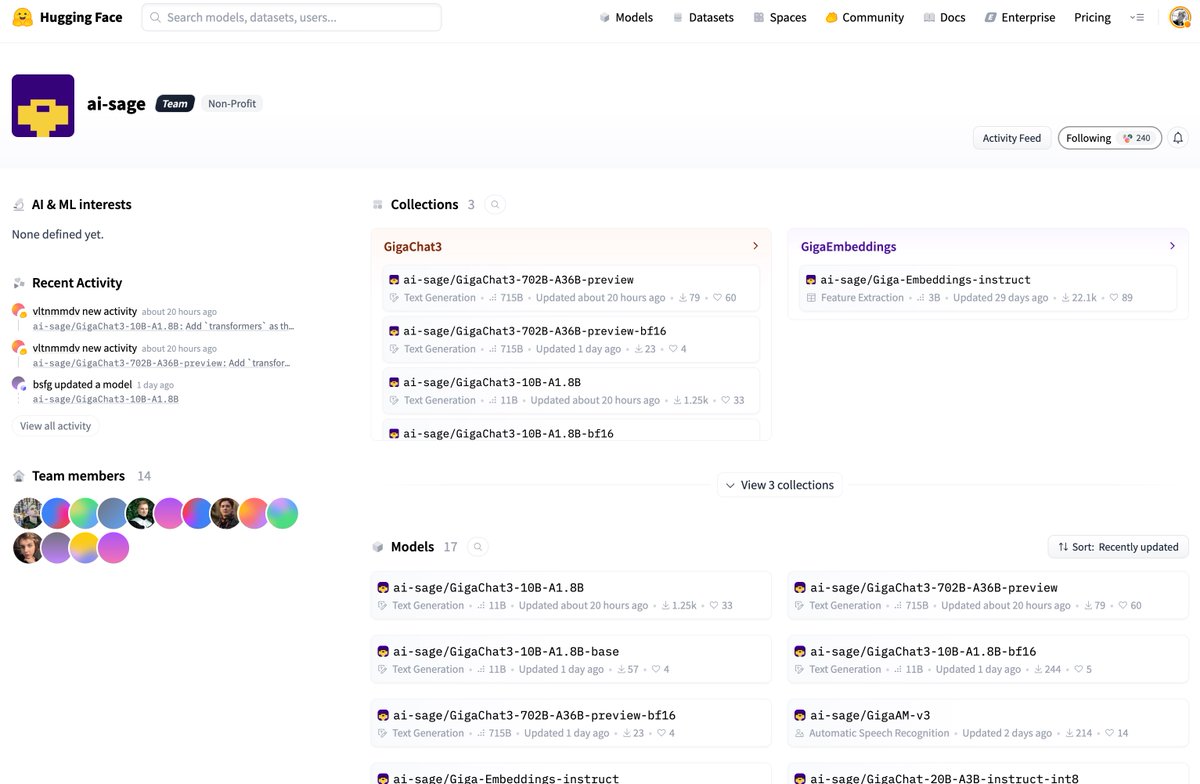The image size is (1200, 784).
Task: Open Giga-Embeddings-instruct in GigaEmbeddings collection
Action: point(988,288)
